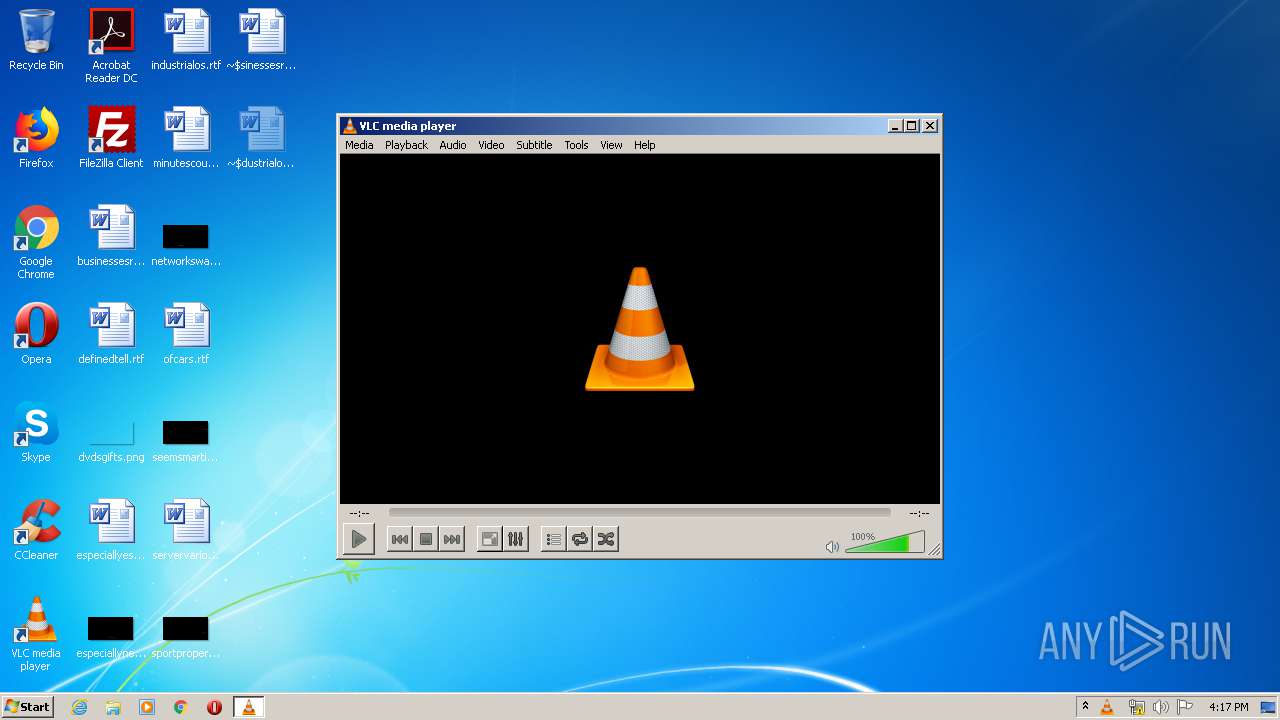Screen dimensions: 1280x720
Task: Open Windows Media Player taskbar icon
Action: 147,707
